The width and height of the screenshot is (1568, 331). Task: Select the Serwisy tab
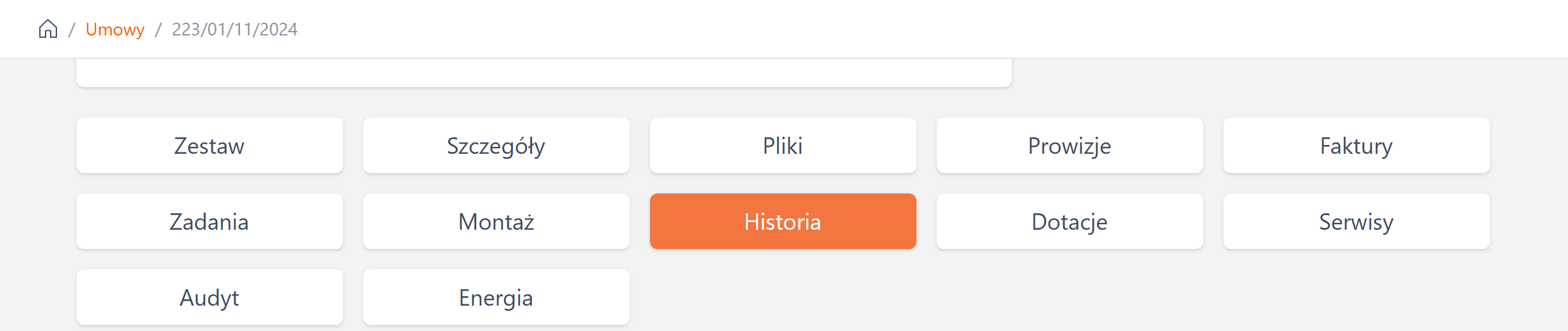1356,222
